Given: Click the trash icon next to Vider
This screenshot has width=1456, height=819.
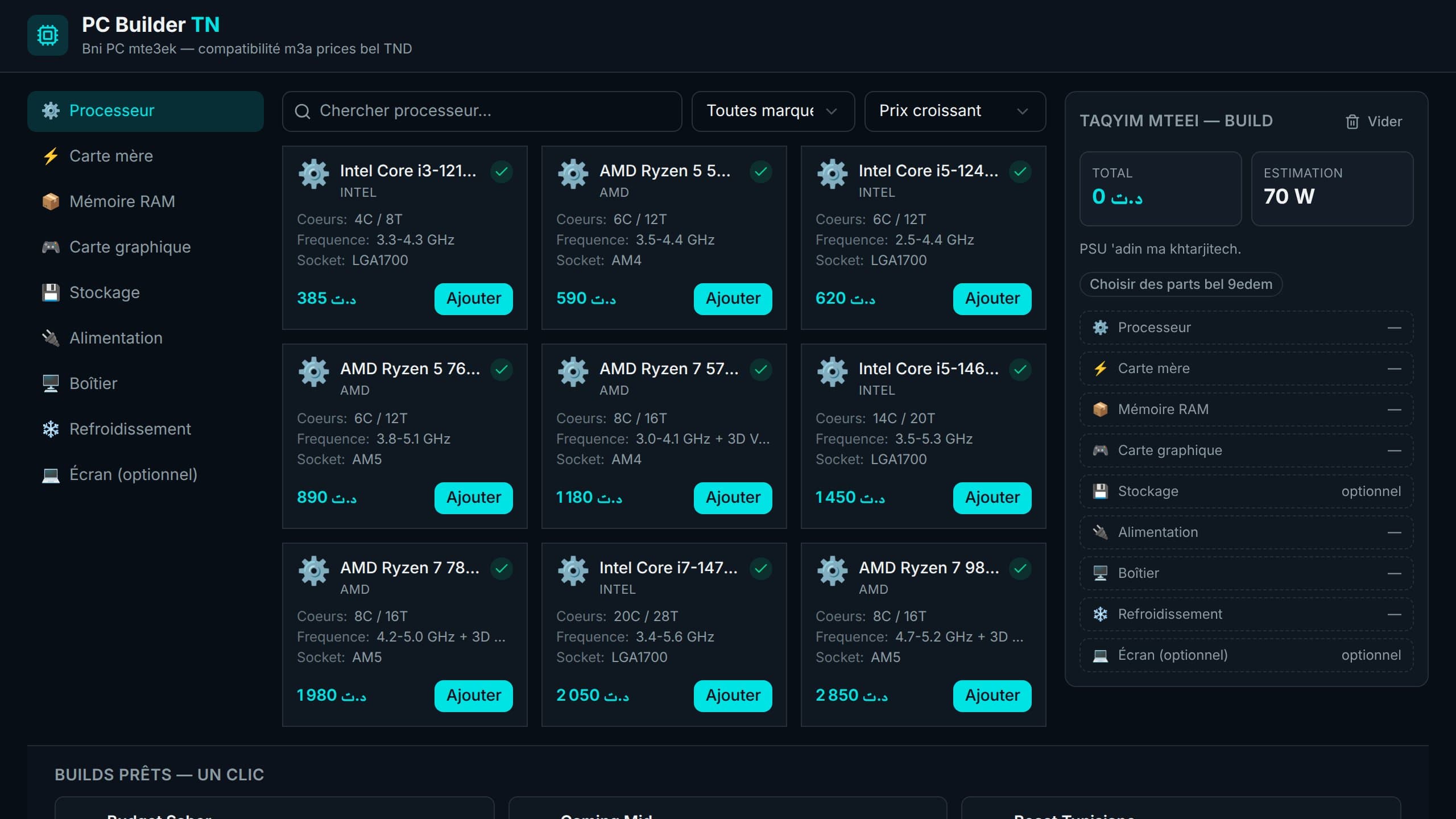Looking at the screenshot, I should (1352, 122).
